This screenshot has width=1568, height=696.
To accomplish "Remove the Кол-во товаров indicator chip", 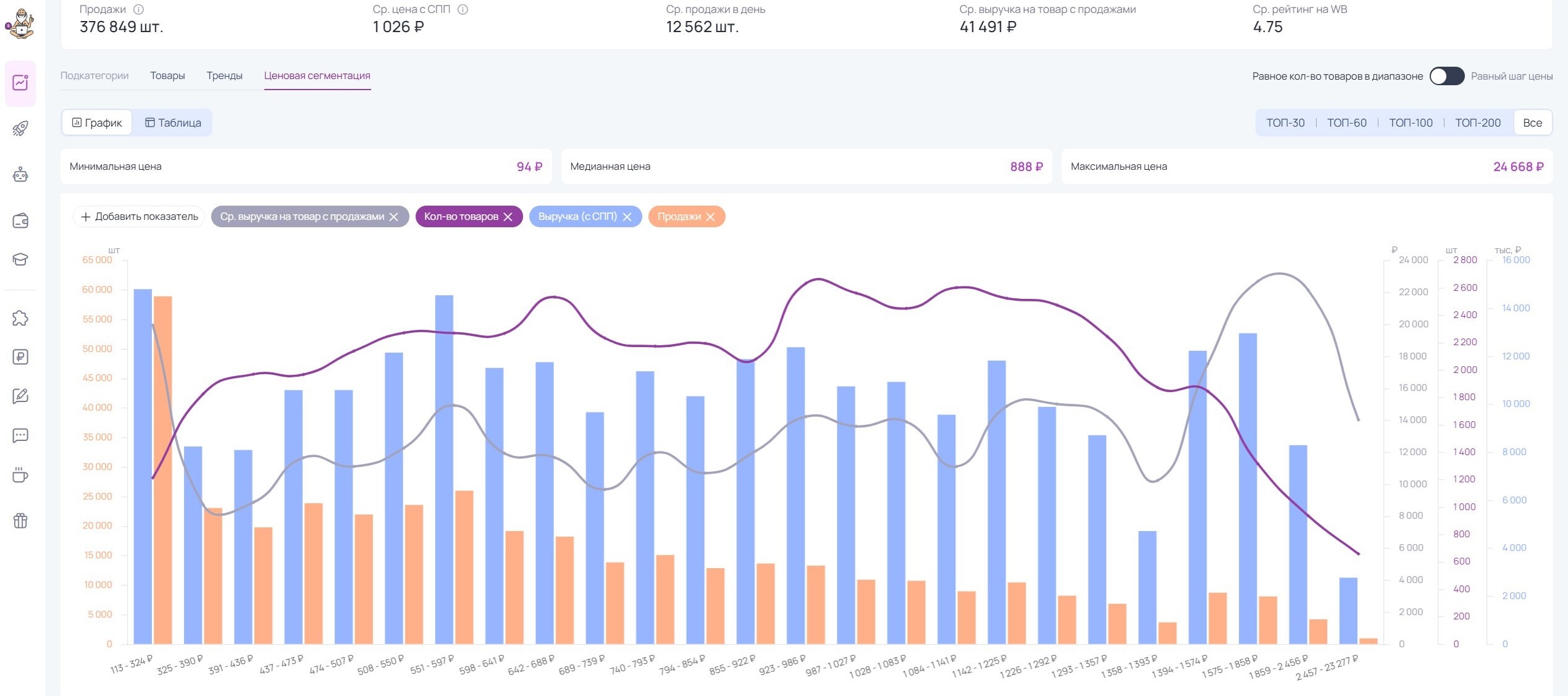I will tap(508, 217).
